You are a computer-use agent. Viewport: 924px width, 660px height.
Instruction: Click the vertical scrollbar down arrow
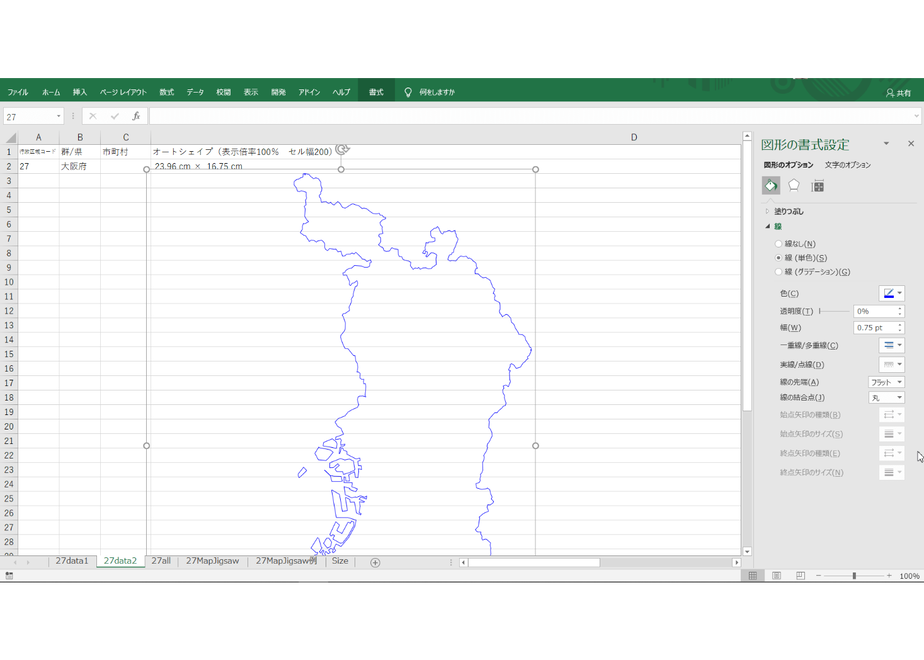pyautogui.click(x=747, y=552)
